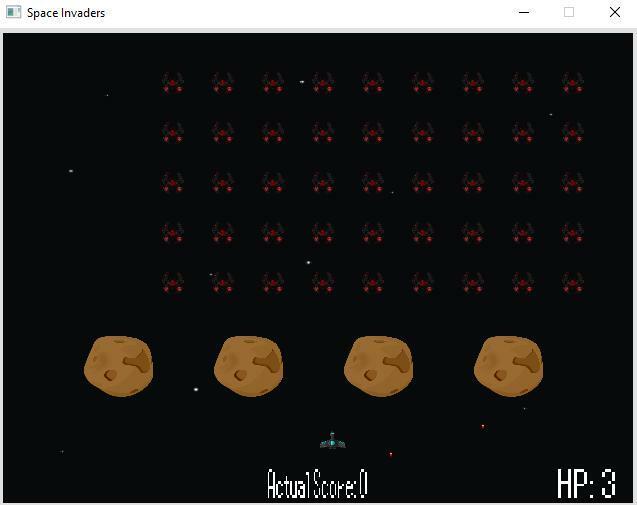Image resolution: width=637 pixels, height=505 pixels.
Task: Click the first invader in the third row
Action: [173, 182]
